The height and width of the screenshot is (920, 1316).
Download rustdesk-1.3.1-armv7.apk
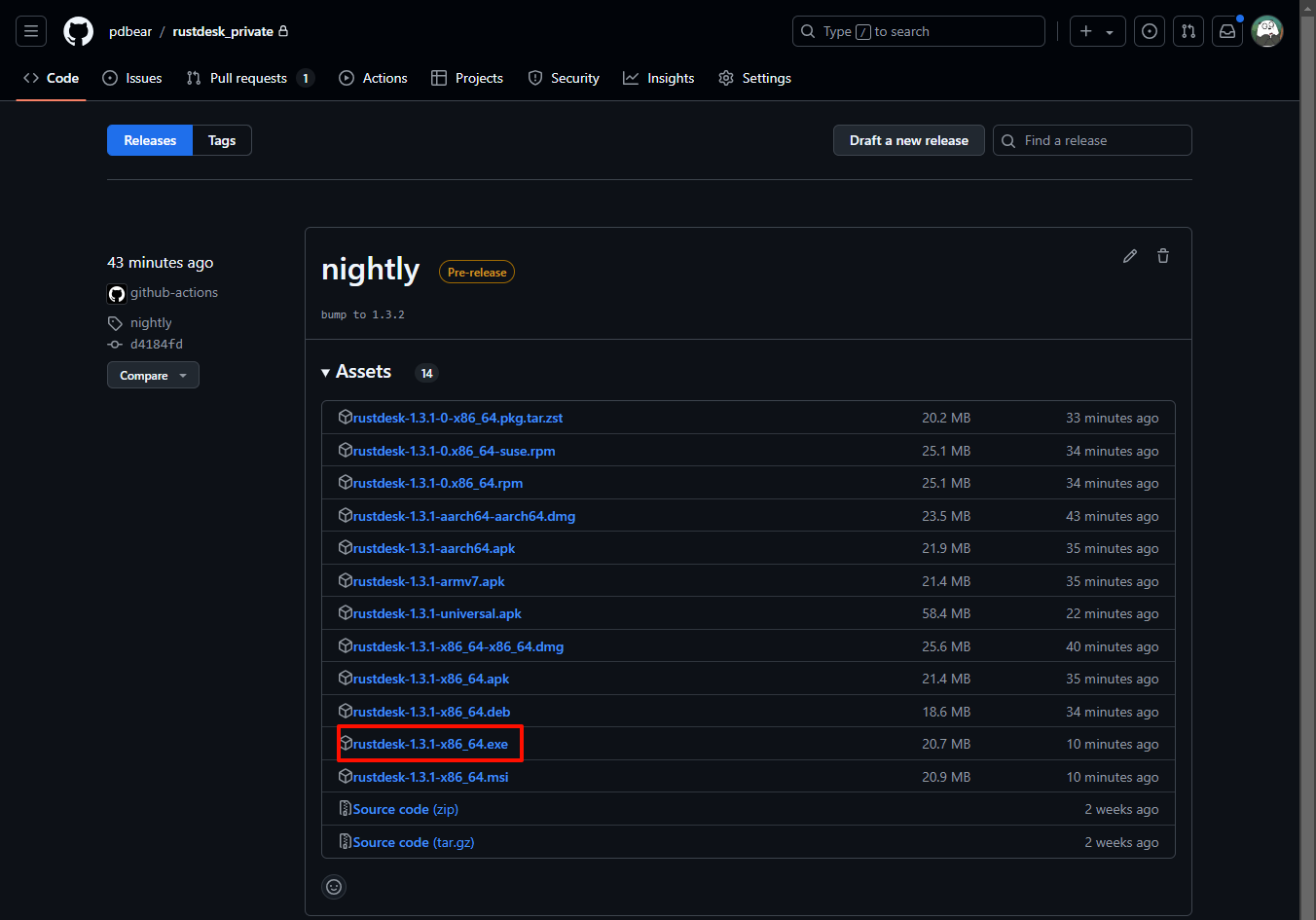pyautogui.click(x=428, y=581)
